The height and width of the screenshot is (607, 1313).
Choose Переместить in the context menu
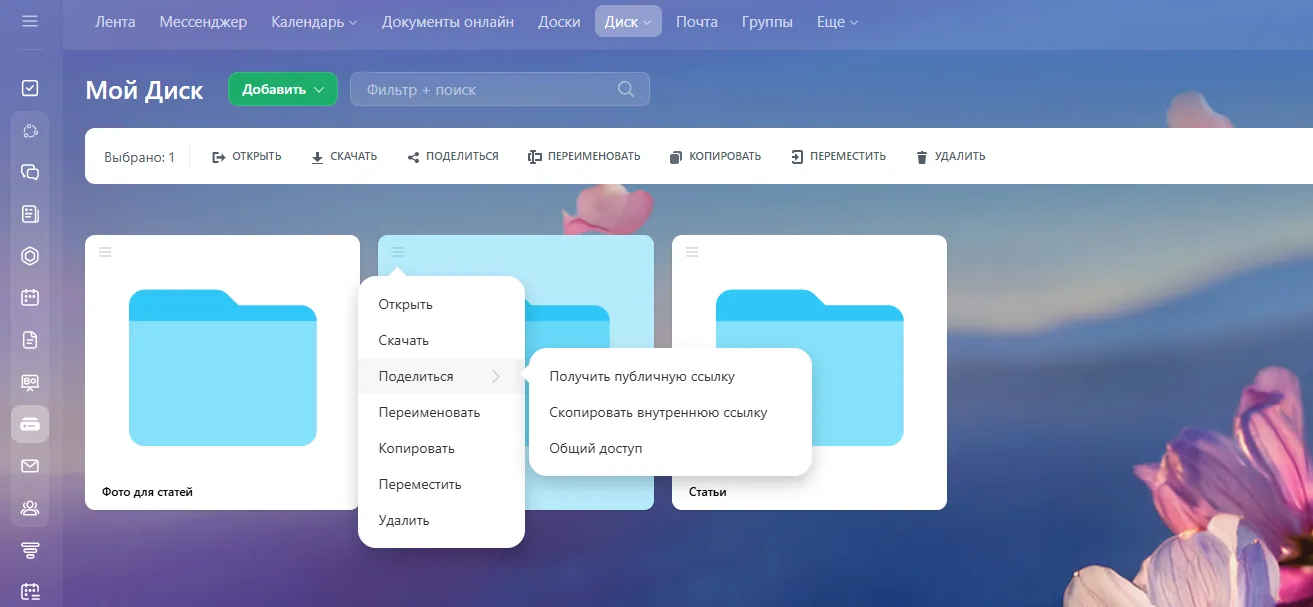pos(441,484)
